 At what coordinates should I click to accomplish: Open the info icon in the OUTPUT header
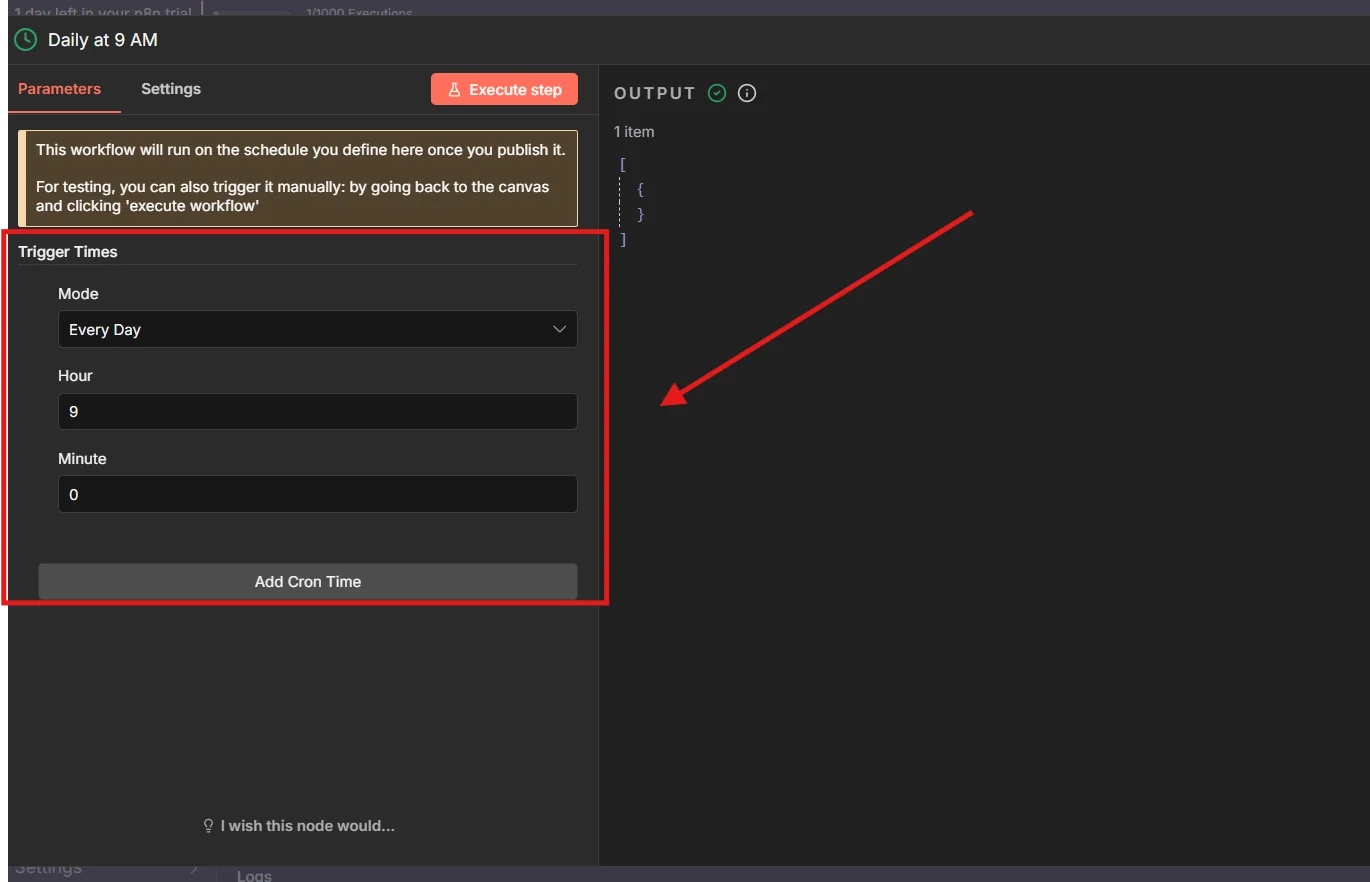click(746, 92)
